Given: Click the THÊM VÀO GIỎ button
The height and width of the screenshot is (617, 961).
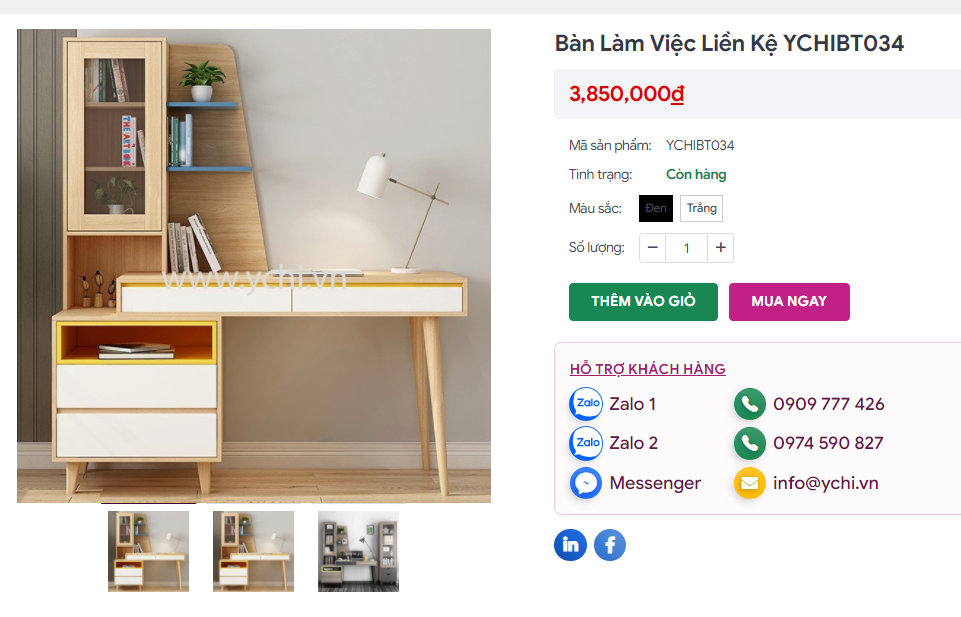Looking at the screenshot, I should [x=643, y=301].
